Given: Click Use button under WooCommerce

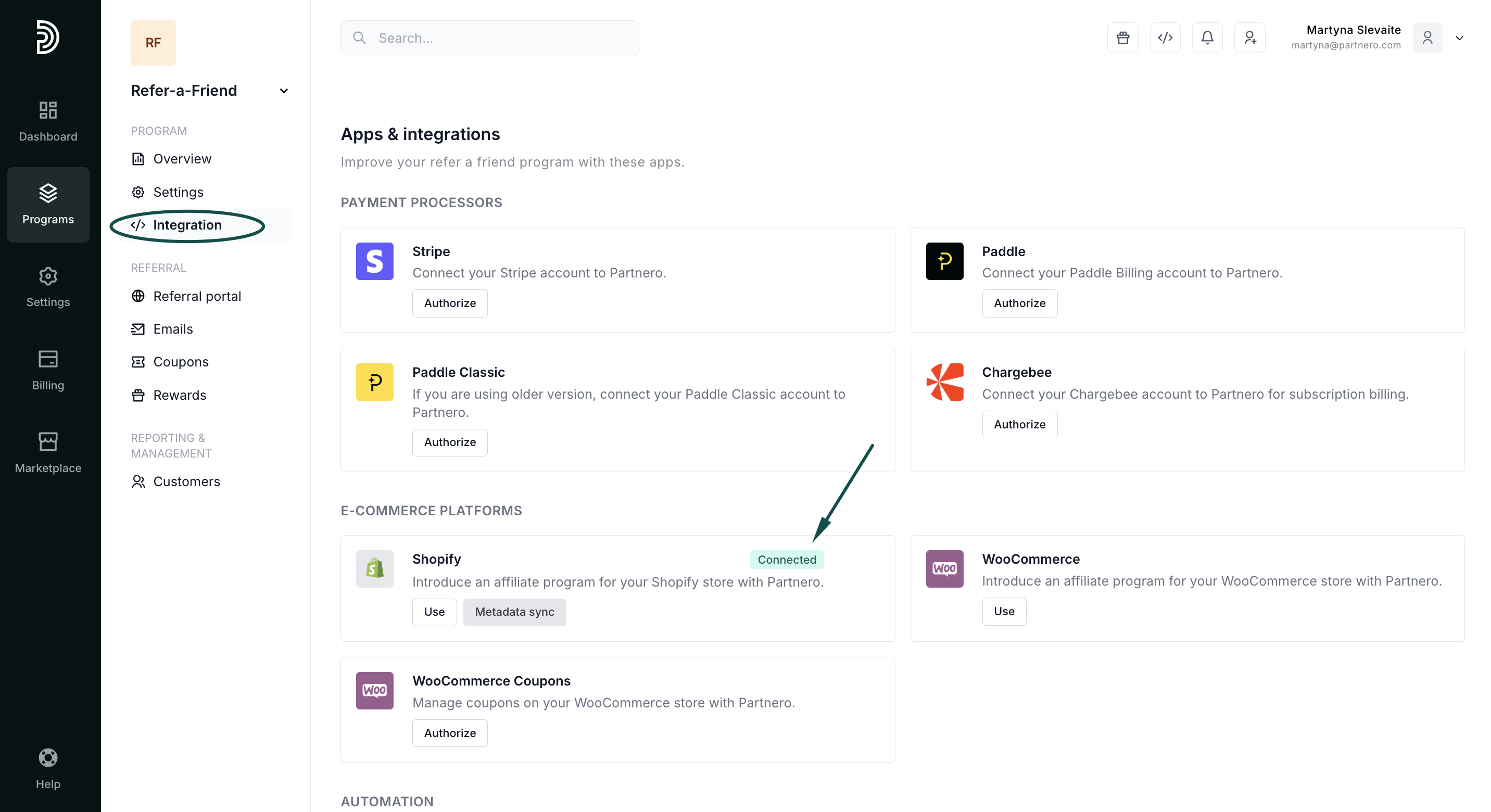Looking at the screenshot, I should (1004, 611).
